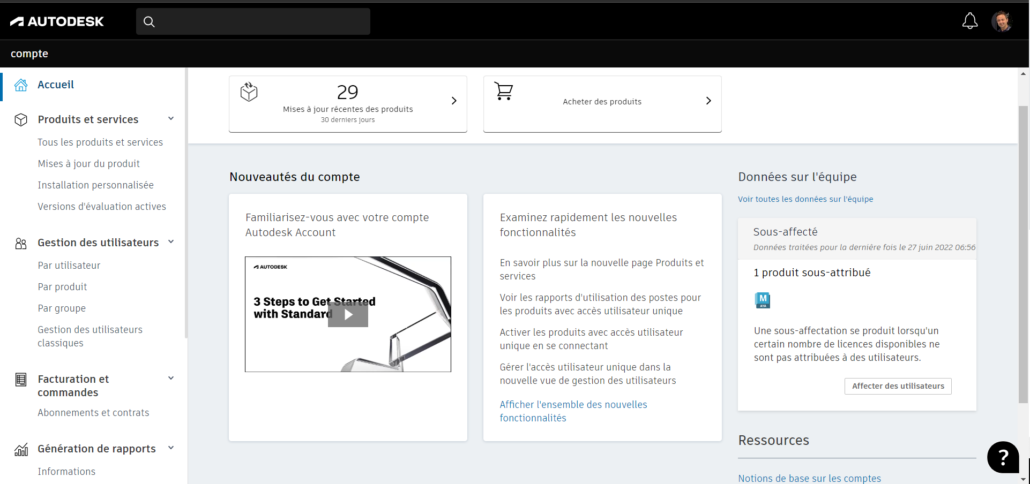The image size is (1030, 484).
Task: Open Afficher l'ensemble des nouvelles fonctionnalités link
Action: pos(573,411)
